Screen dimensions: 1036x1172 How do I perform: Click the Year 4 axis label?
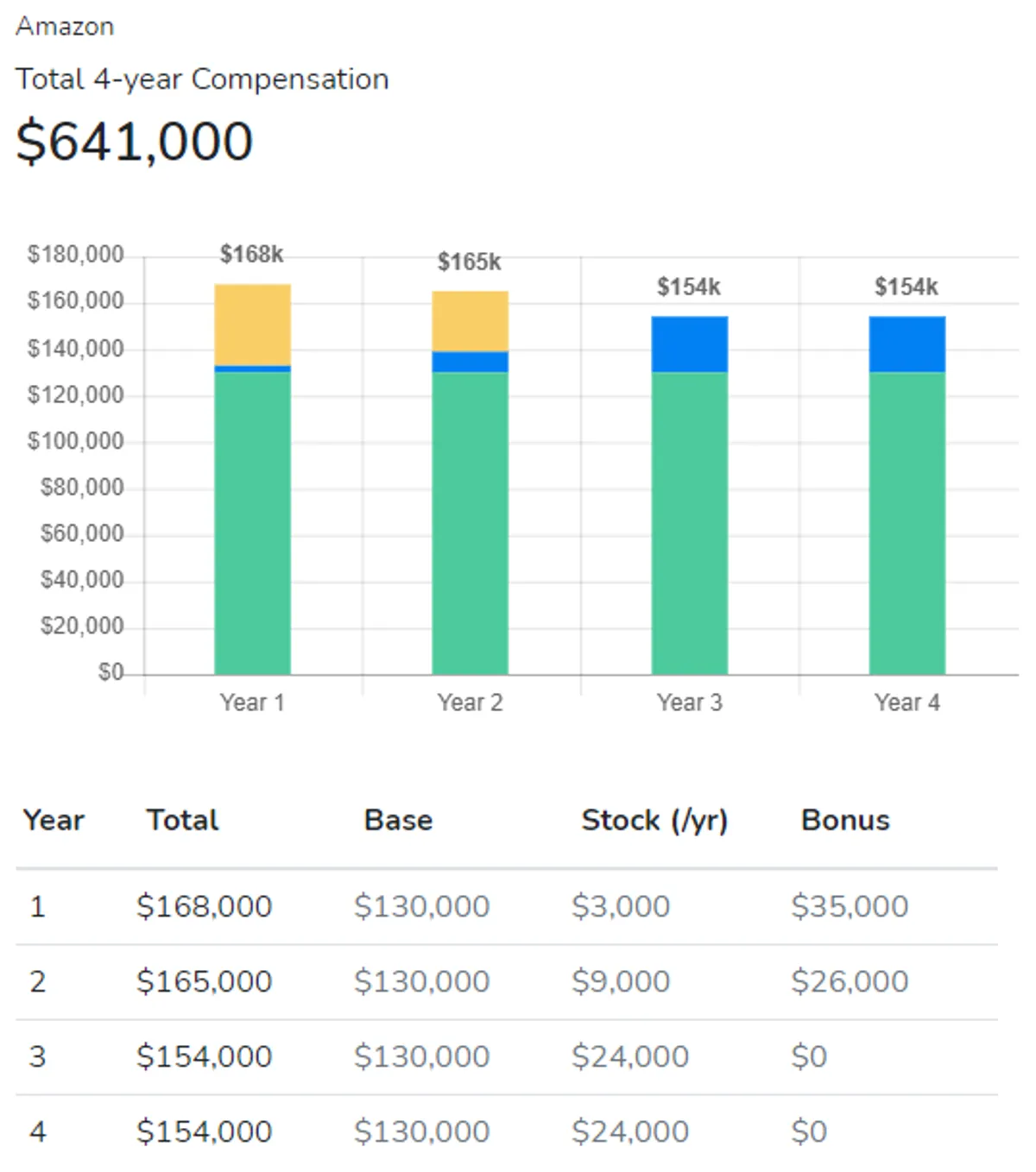906,703
